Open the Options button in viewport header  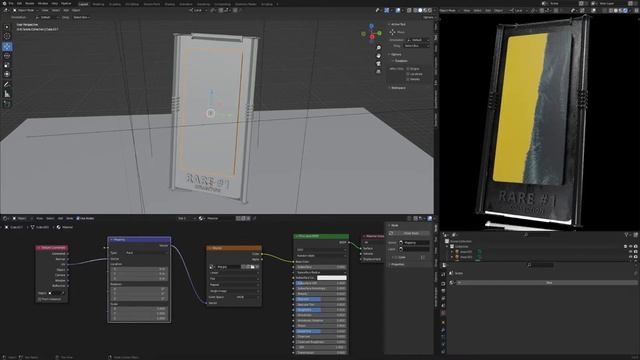[428, 18]
